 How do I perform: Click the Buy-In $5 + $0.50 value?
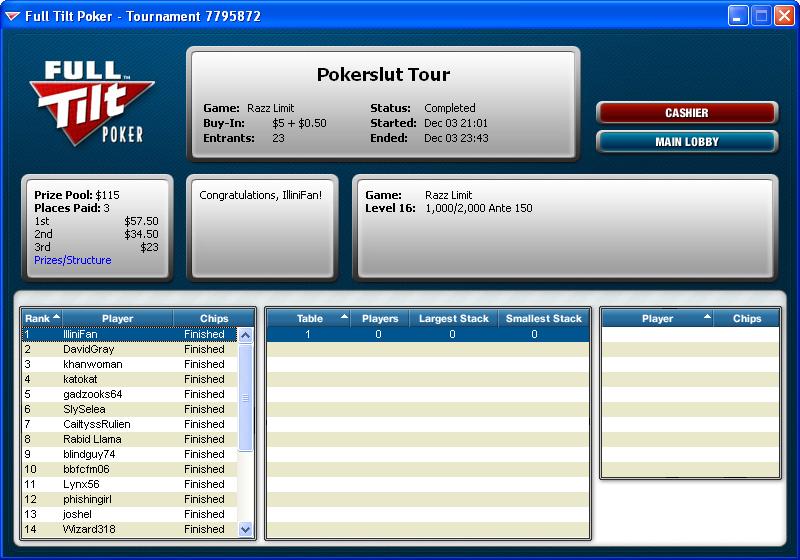299,123
